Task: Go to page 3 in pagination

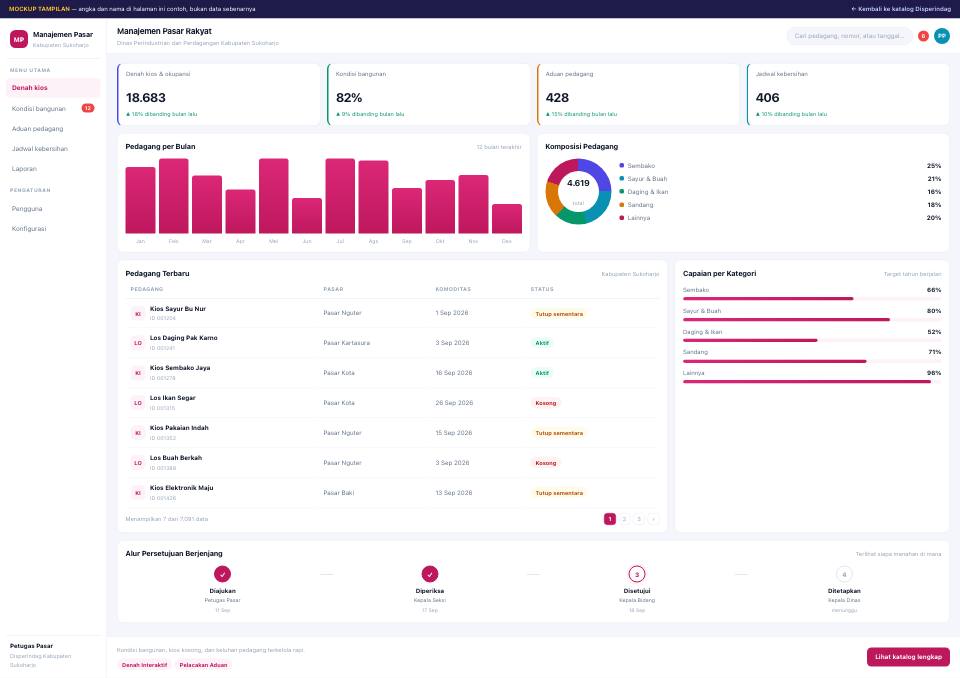Action: [639, 519]
